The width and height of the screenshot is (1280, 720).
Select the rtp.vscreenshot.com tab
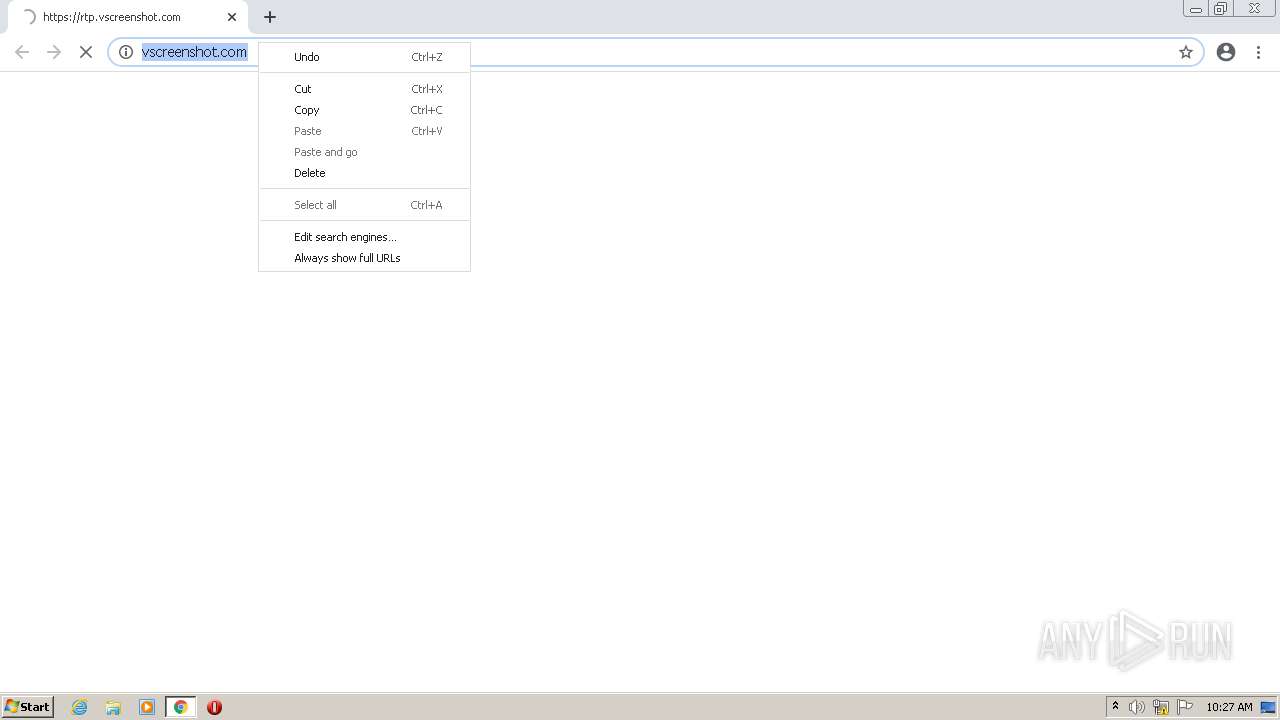tap(126, 17)
